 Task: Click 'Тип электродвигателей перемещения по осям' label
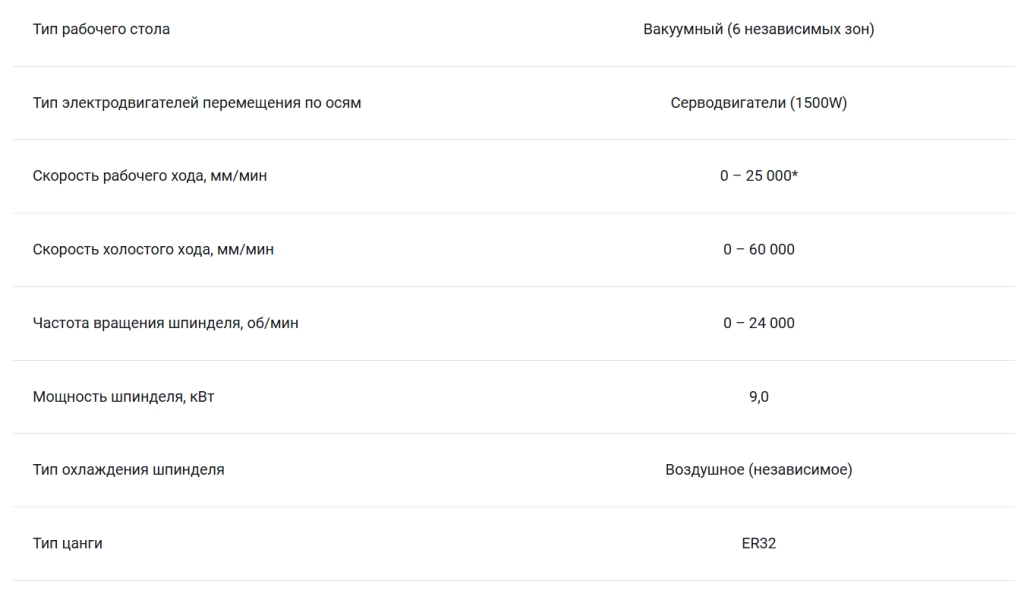click(197, 103)
